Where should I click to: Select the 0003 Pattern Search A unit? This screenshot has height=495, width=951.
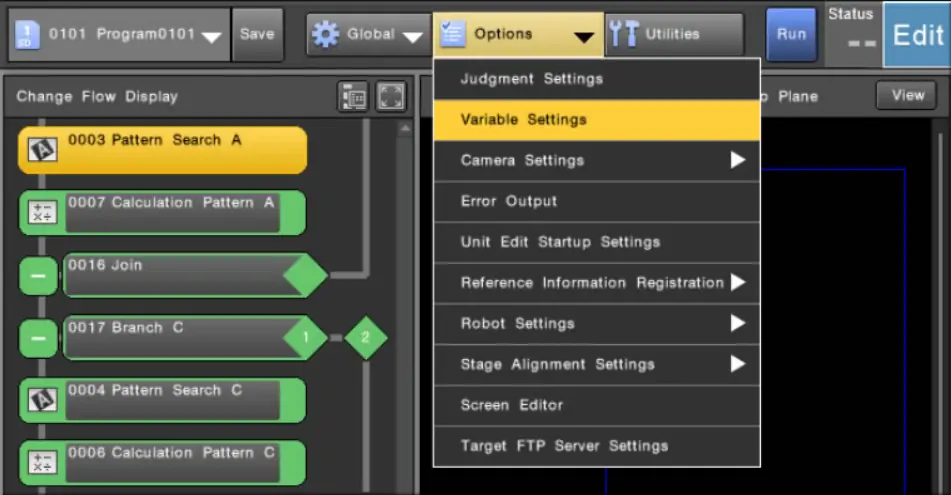click(163, 150)
